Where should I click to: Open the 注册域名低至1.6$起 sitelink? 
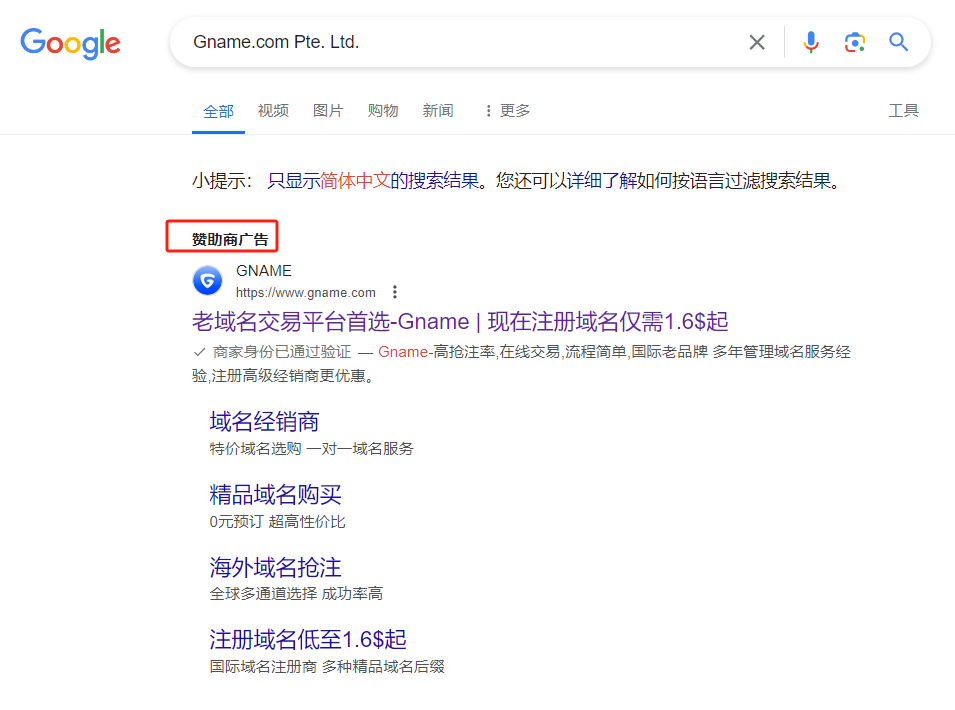click(308, 639)
